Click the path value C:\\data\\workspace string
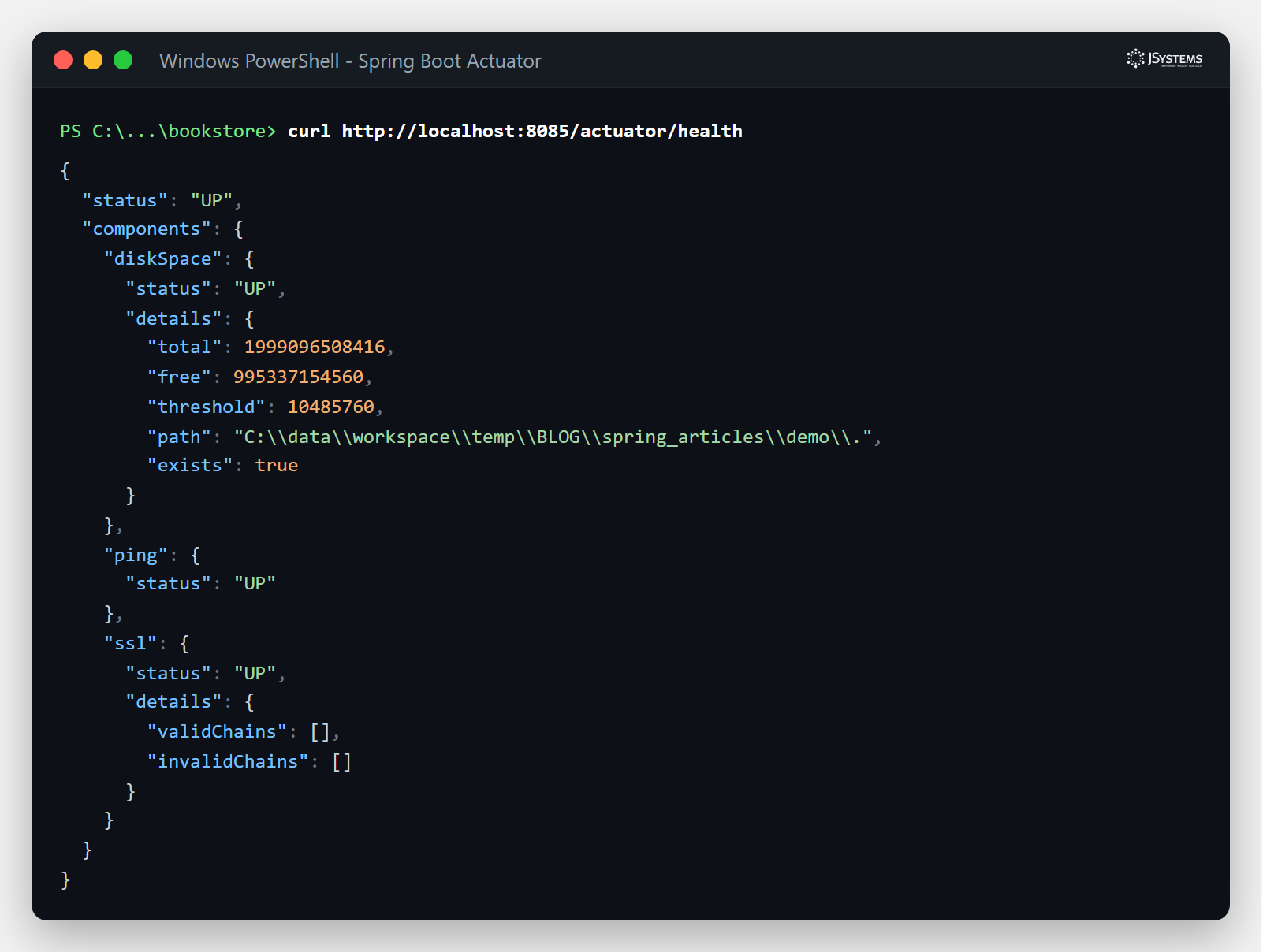The width and height of the screenshot is (1263, 952). pos(553,437)
